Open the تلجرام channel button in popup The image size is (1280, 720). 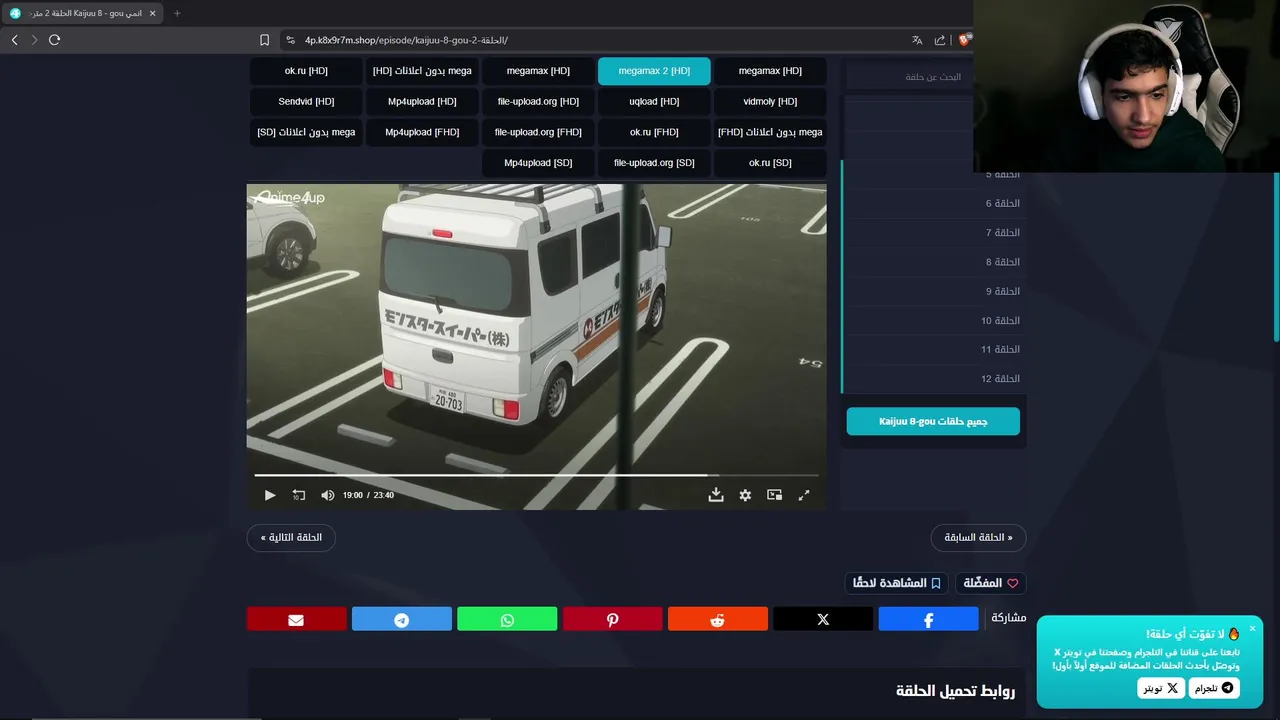tap(1214, 688)
